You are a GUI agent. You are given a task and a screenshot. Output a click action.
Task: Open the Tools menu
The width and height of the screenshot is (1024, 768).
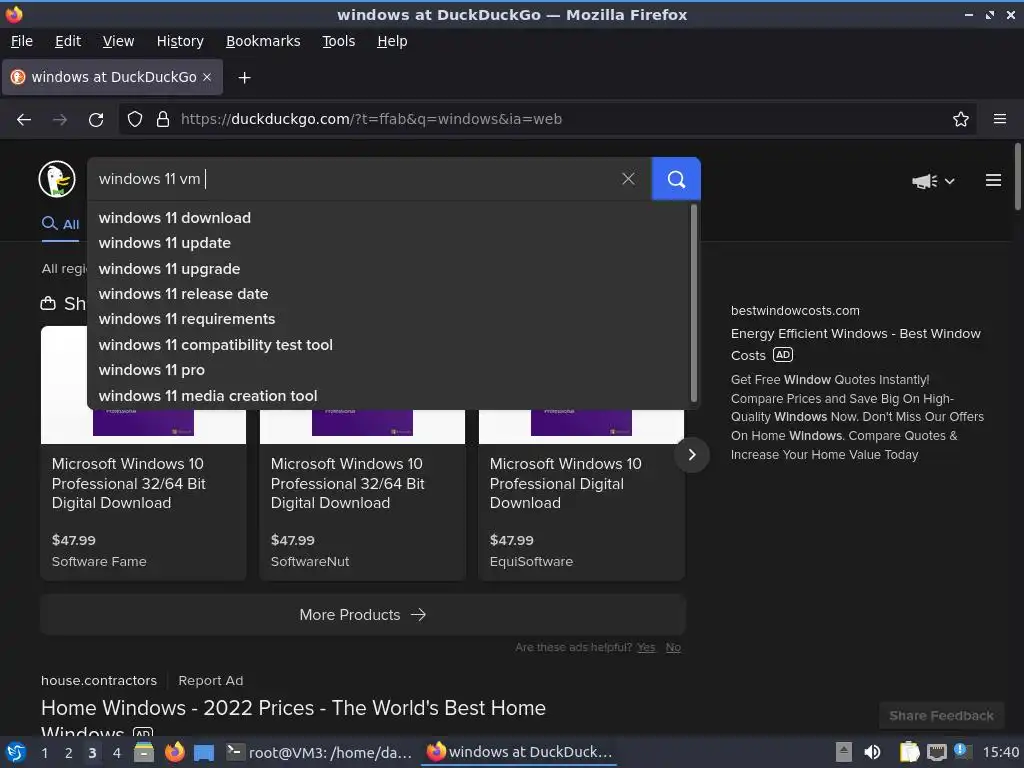click(x=338, y=41)
